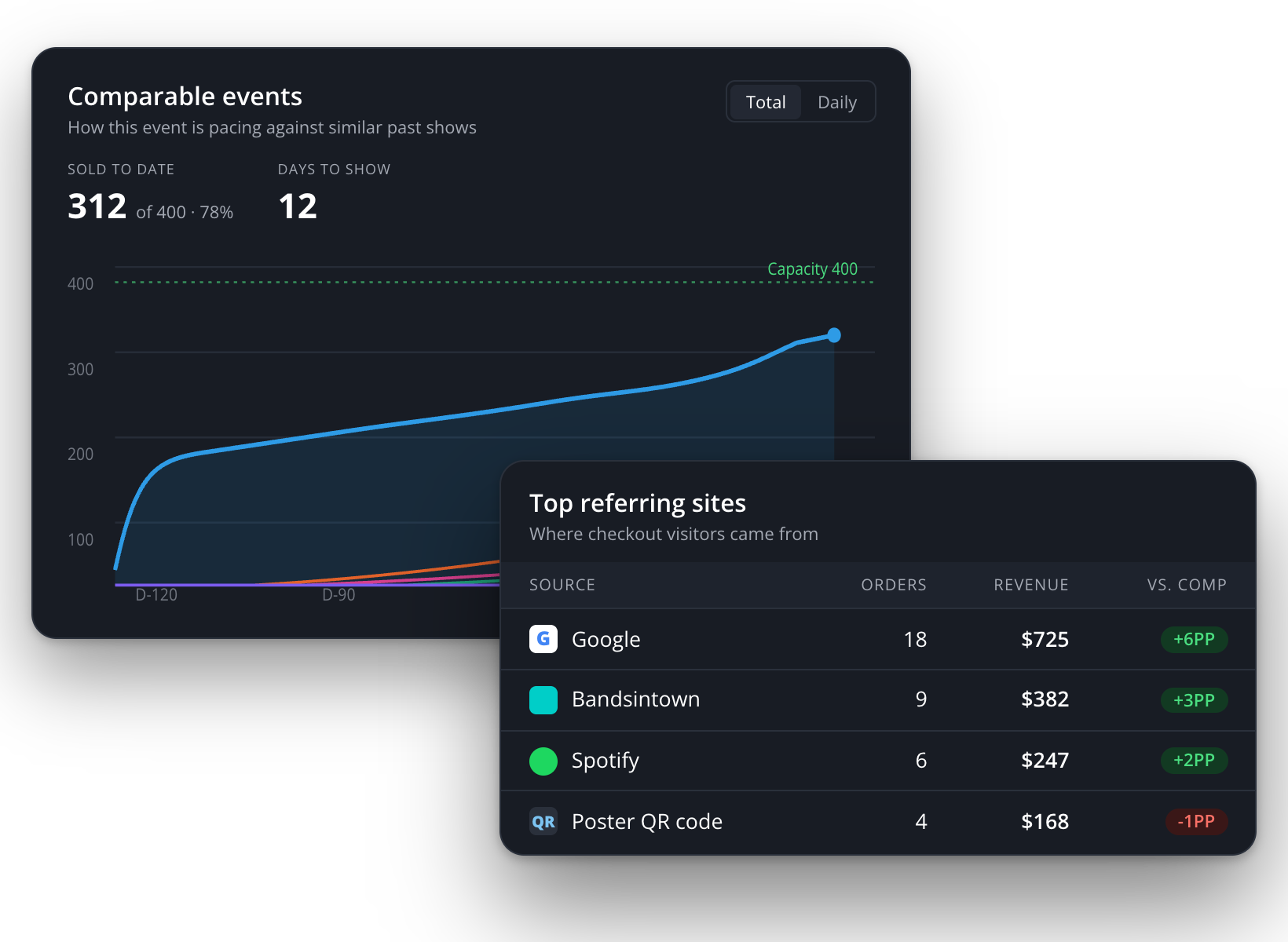Image resolution: width=1288 pixels, height=942 pixels.
Task: Click the 300 y-axis label
Action: (x=80, y=369)
